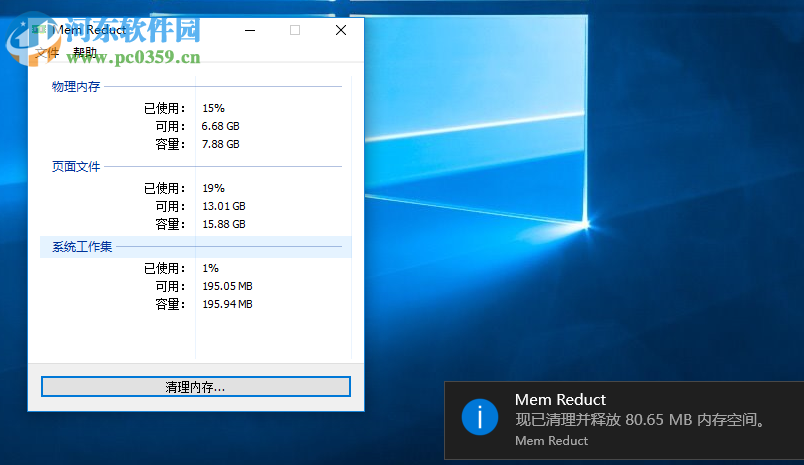Click the 195.05 MB available value
Viewport: 804px width, 465px height.
[x=227, y=286]
